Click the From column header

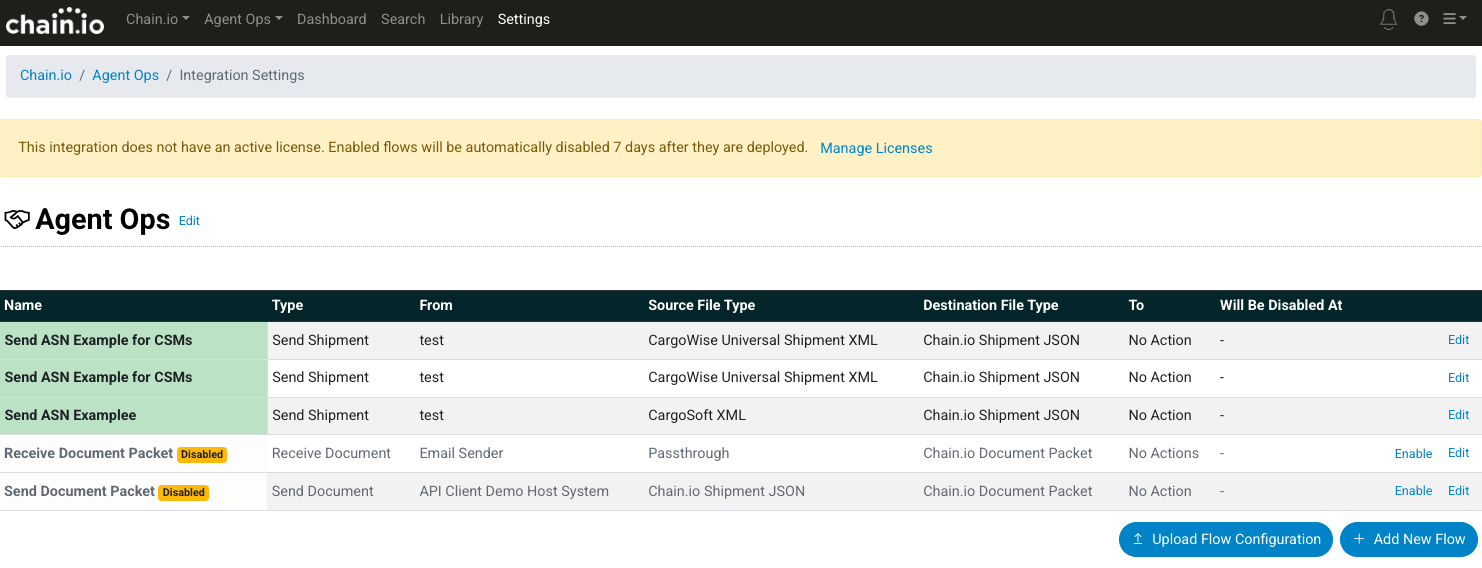(436, 305)
